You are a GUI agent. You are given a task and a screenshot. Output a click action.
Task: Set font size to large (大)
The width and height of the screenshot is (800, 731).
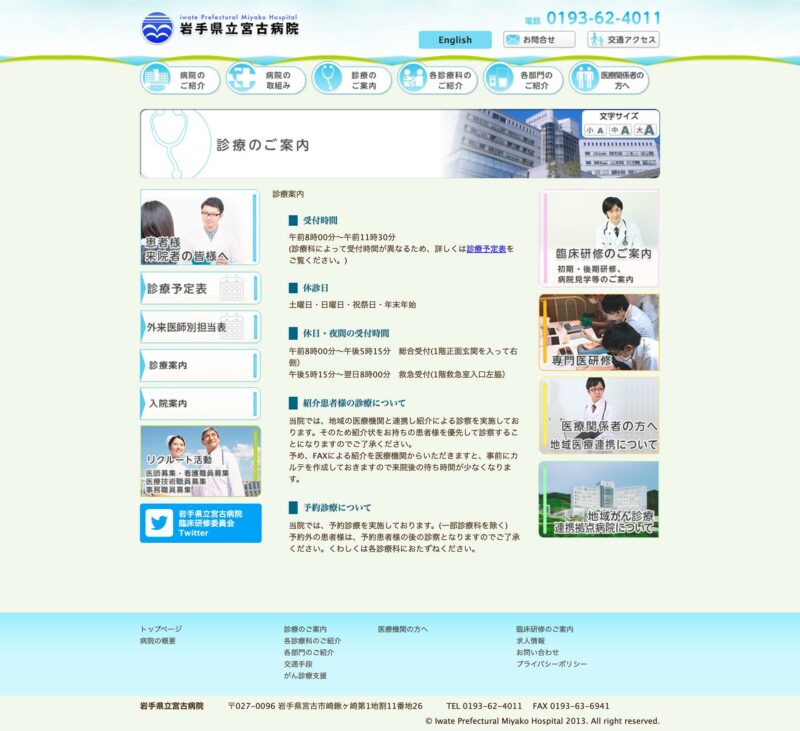pyautogui.click(x=645, y=130)
